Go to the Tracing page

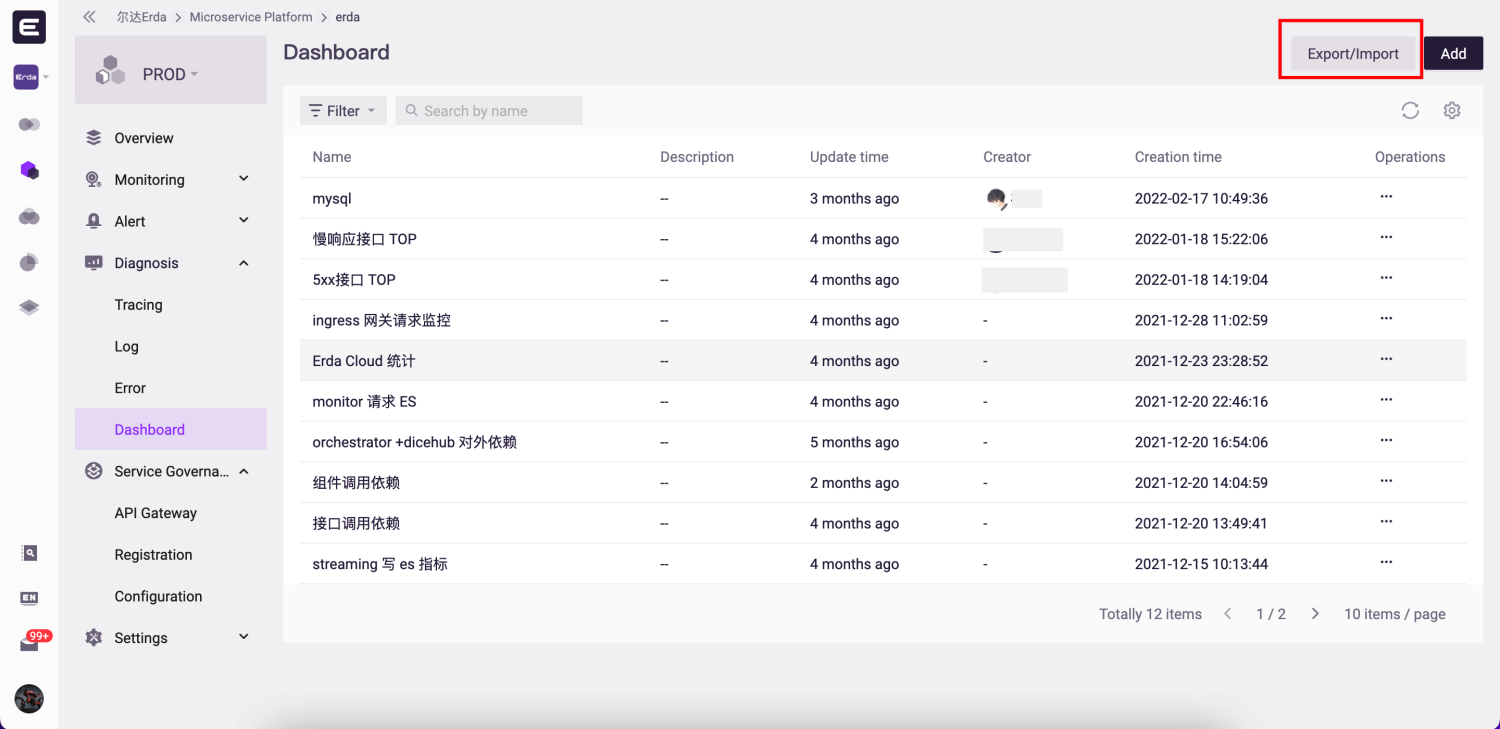pos(138,305)
